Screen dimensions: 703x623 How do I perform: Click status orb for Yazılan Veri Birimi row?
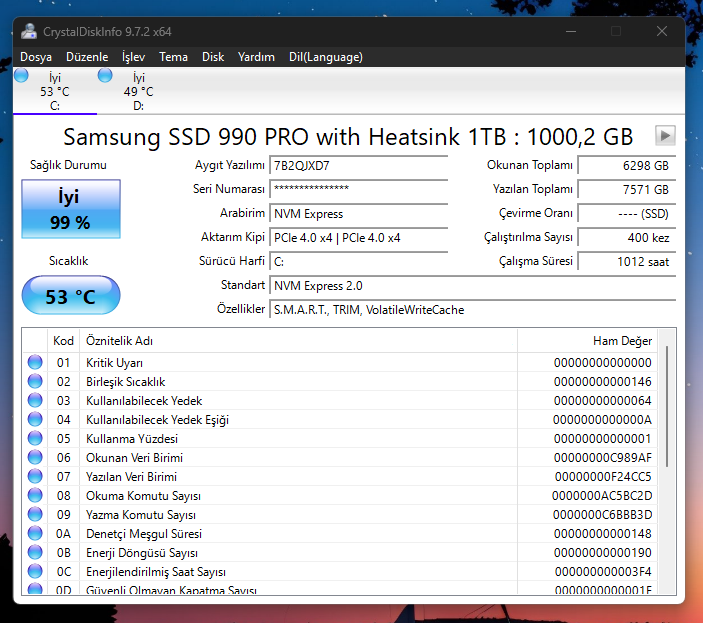click(35, 476)
